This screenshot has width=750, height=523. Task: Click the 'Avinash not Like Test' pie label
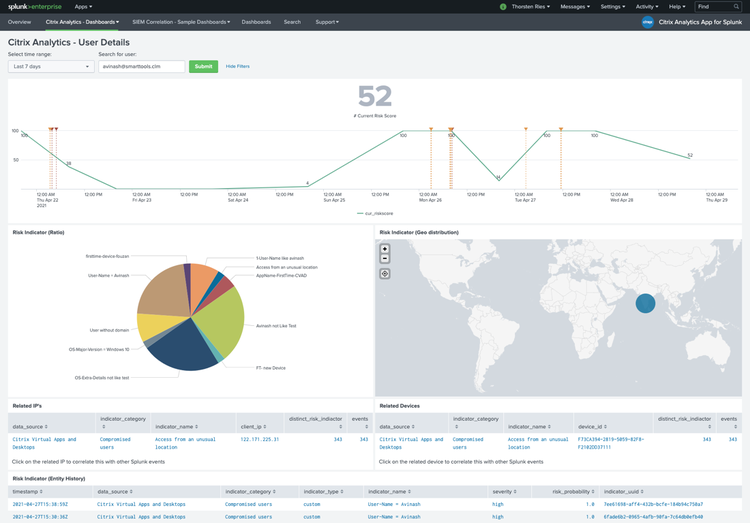coord(276,326)
